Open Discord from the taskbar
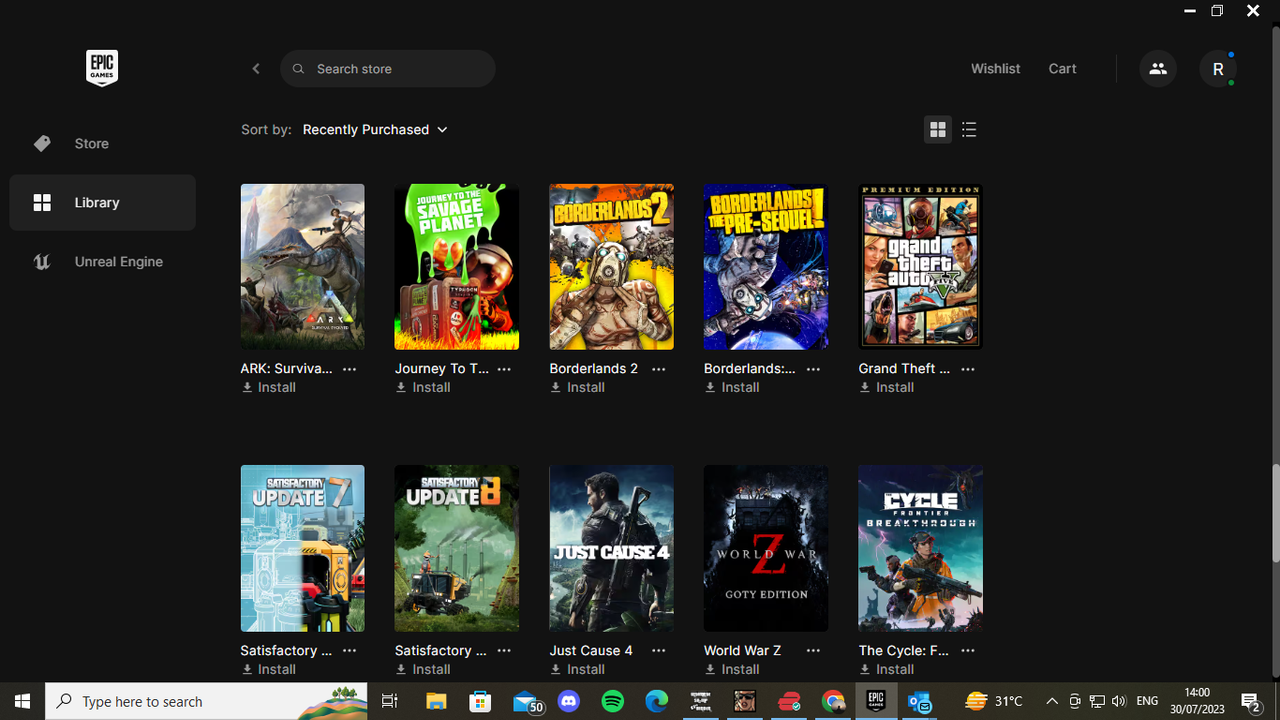The height and width of the screenshot is (720, 1280). [569, 701]
